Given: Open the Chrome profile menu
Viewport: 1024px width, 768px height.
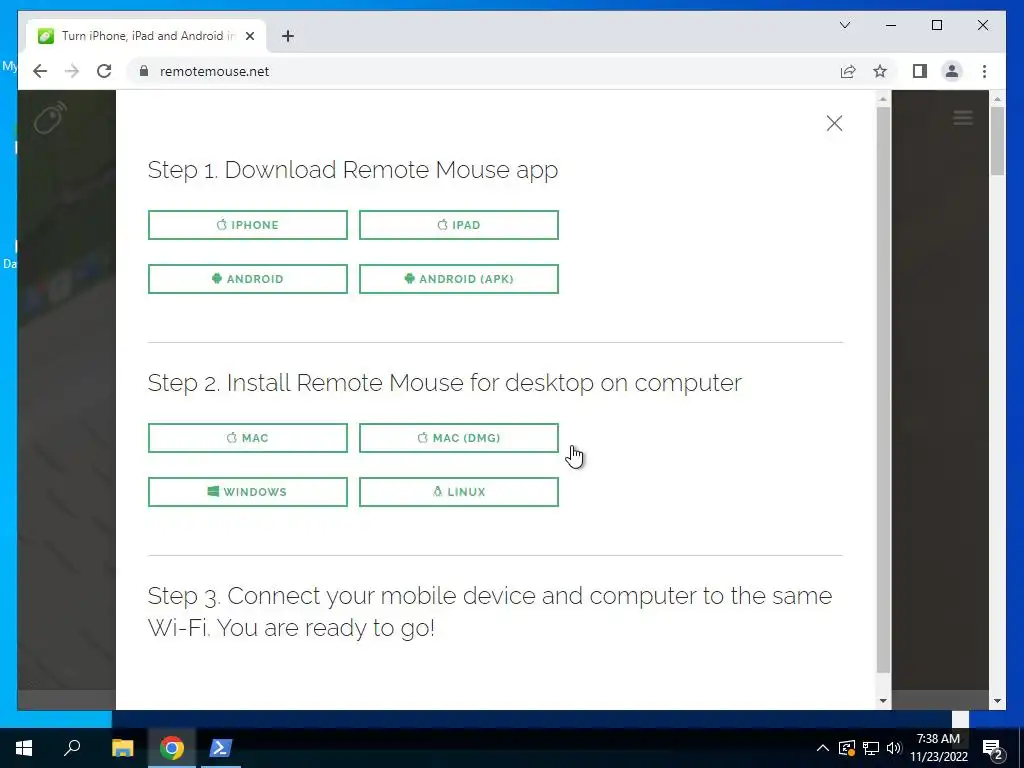Looking at the screenshot, I should (952, 71).
